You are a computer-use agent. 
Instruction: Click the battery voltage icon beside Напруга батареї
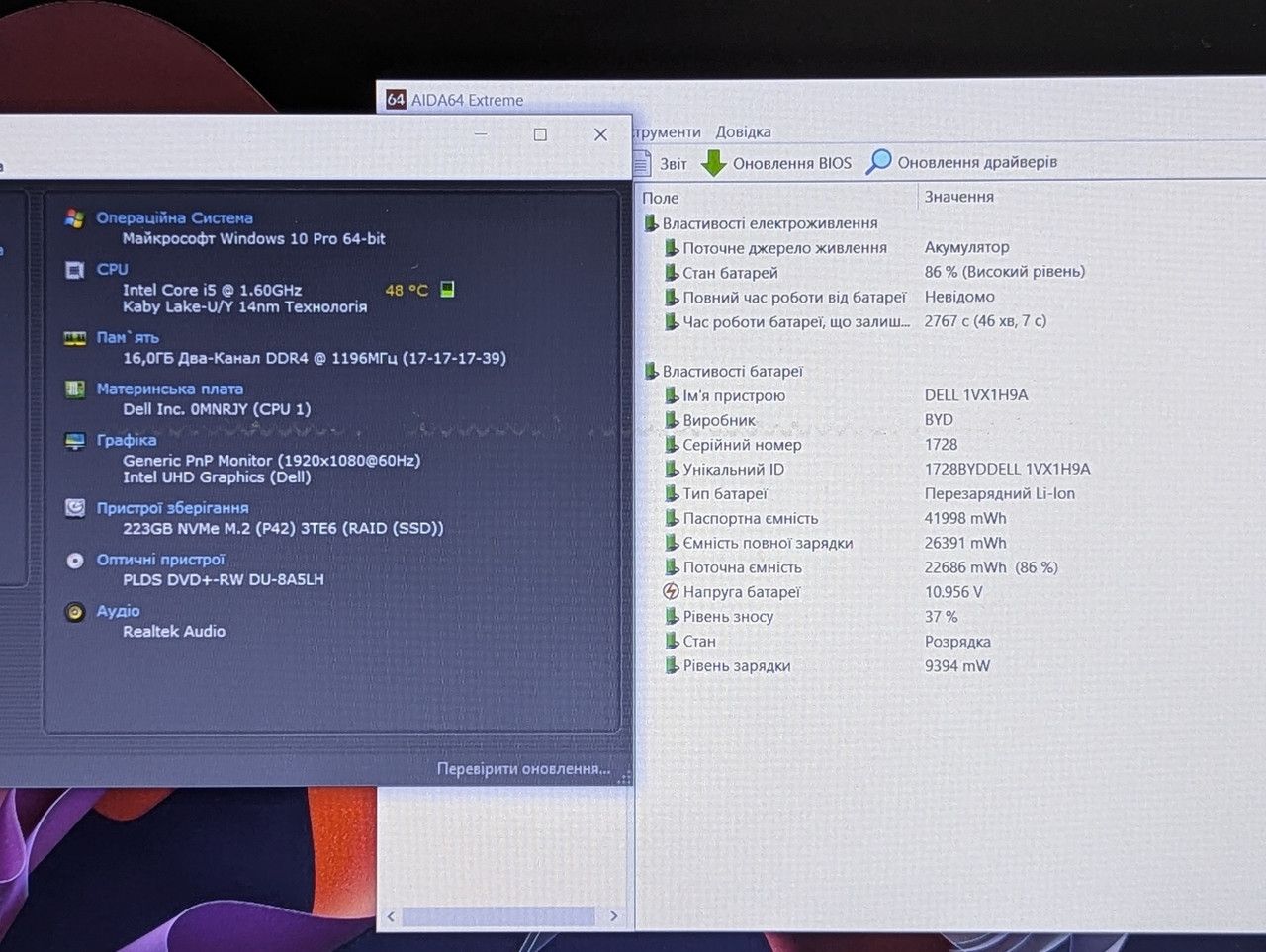(x=671, y=592)
